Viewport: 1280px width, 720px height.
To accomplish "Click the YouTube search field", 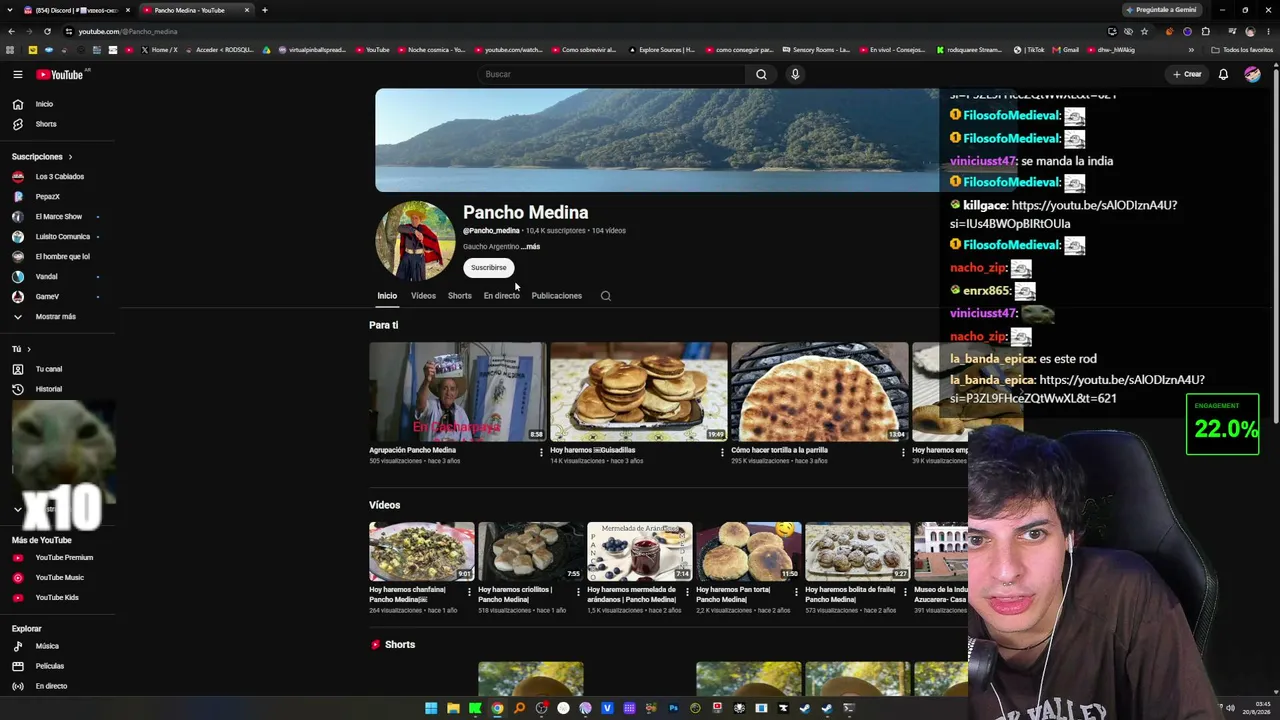I will click(611, 74).
